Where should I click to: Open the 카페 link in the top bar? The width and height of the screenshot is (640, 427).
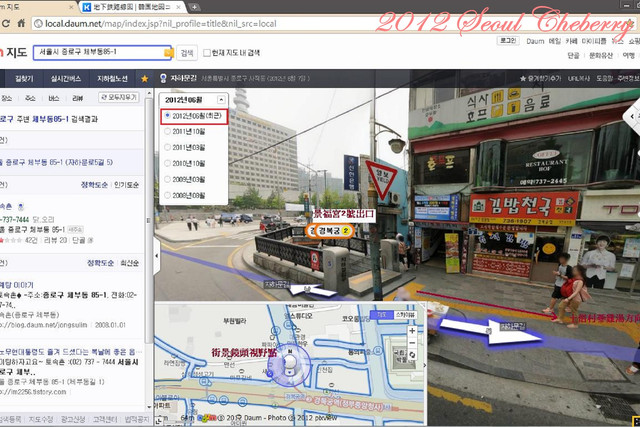[571, 41]
